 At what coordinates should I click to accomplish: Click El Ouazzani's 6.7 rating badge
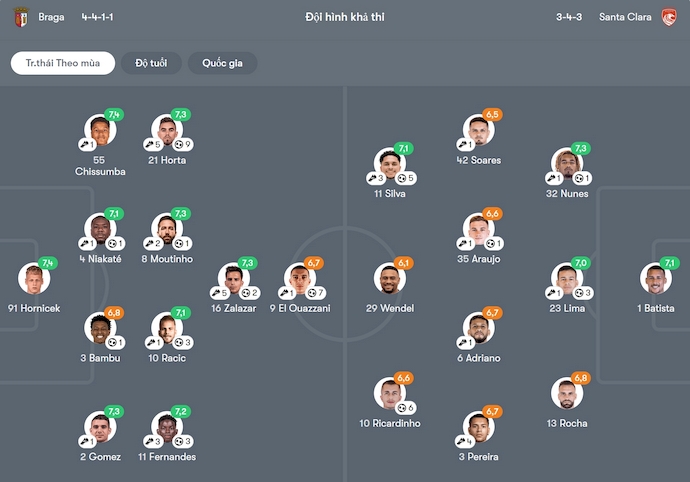coord(314,263)
